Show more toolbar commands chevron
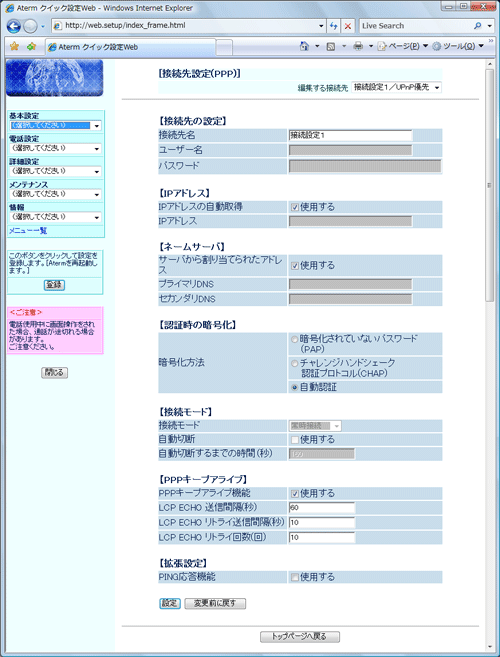The height and width of the screenshot is (657, 500). (x=492, y=42)
